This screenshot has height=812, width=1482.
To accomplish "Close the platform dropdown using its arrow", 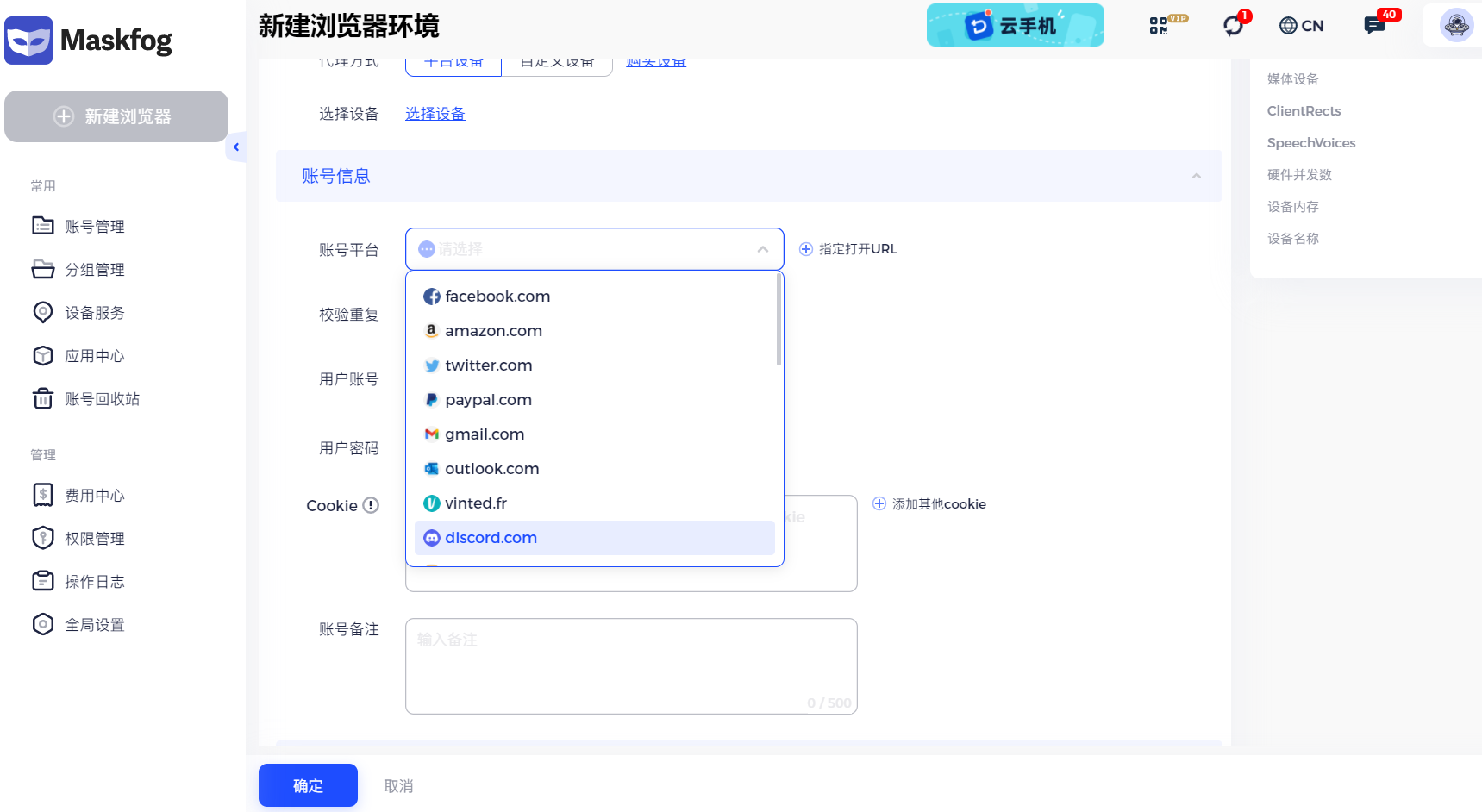I will pyautogui.click(x=763, y=249).
